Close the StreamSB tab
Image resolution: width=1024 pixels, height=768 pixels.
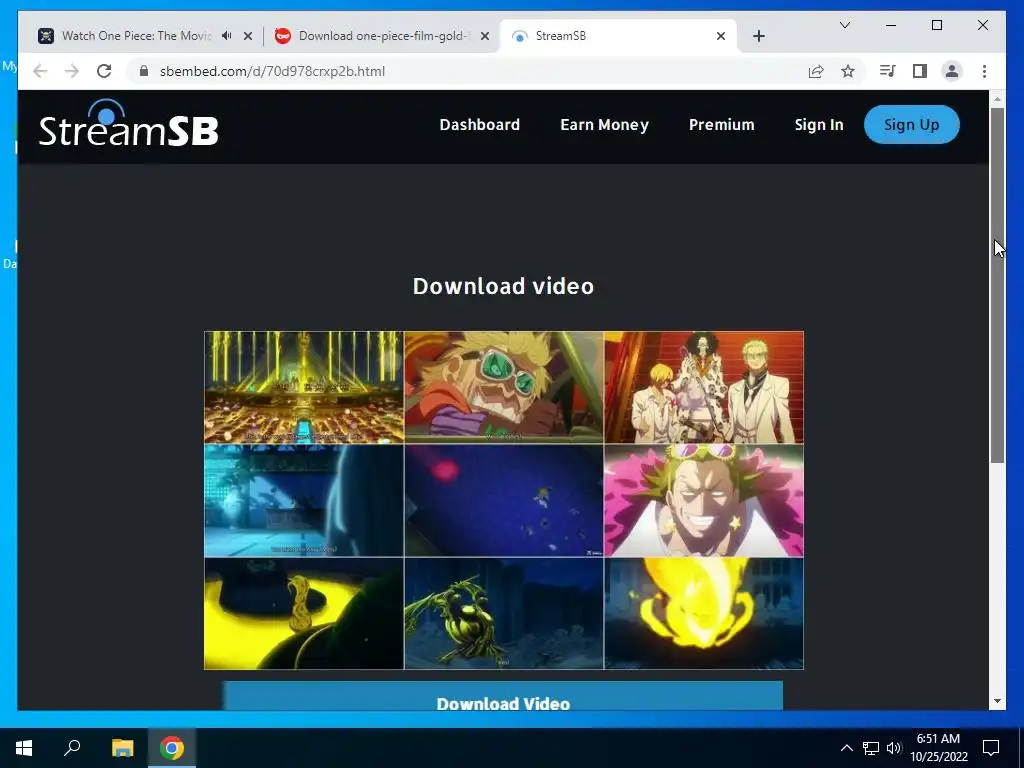(720, 36)
